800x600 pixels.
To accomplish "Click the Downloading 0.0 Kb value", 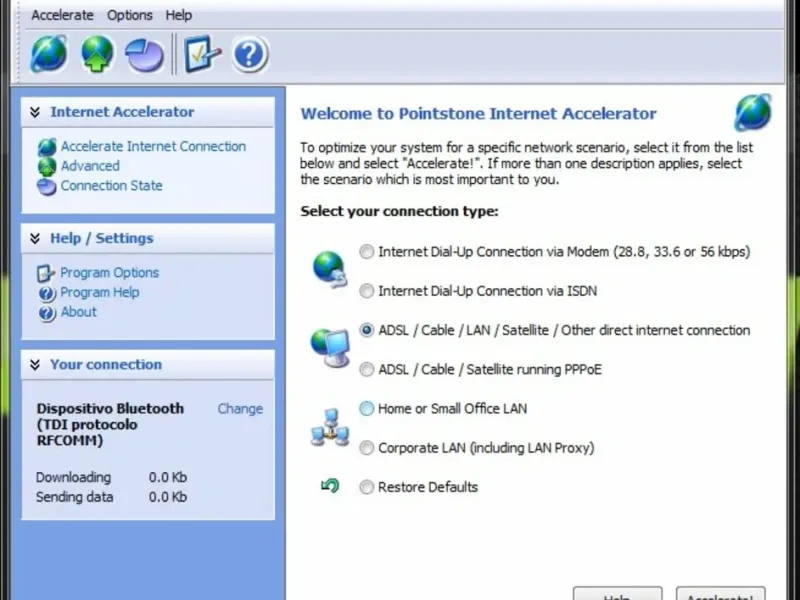I will (168, 478).
